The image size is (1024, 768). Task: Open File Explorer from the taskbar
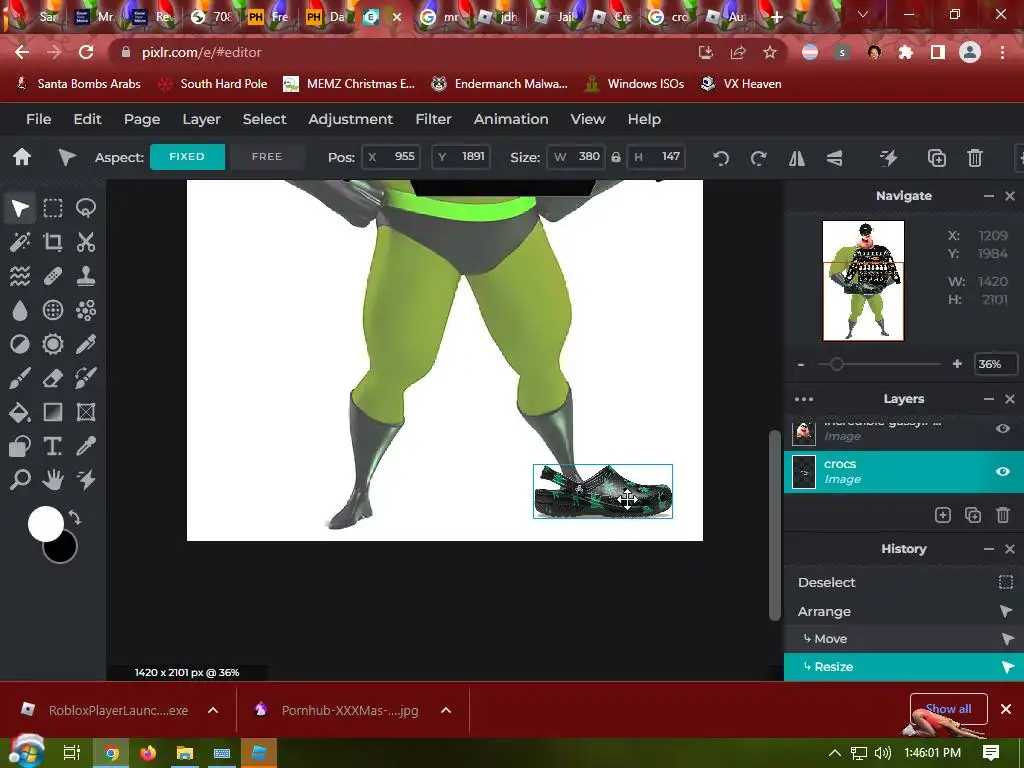185,753
